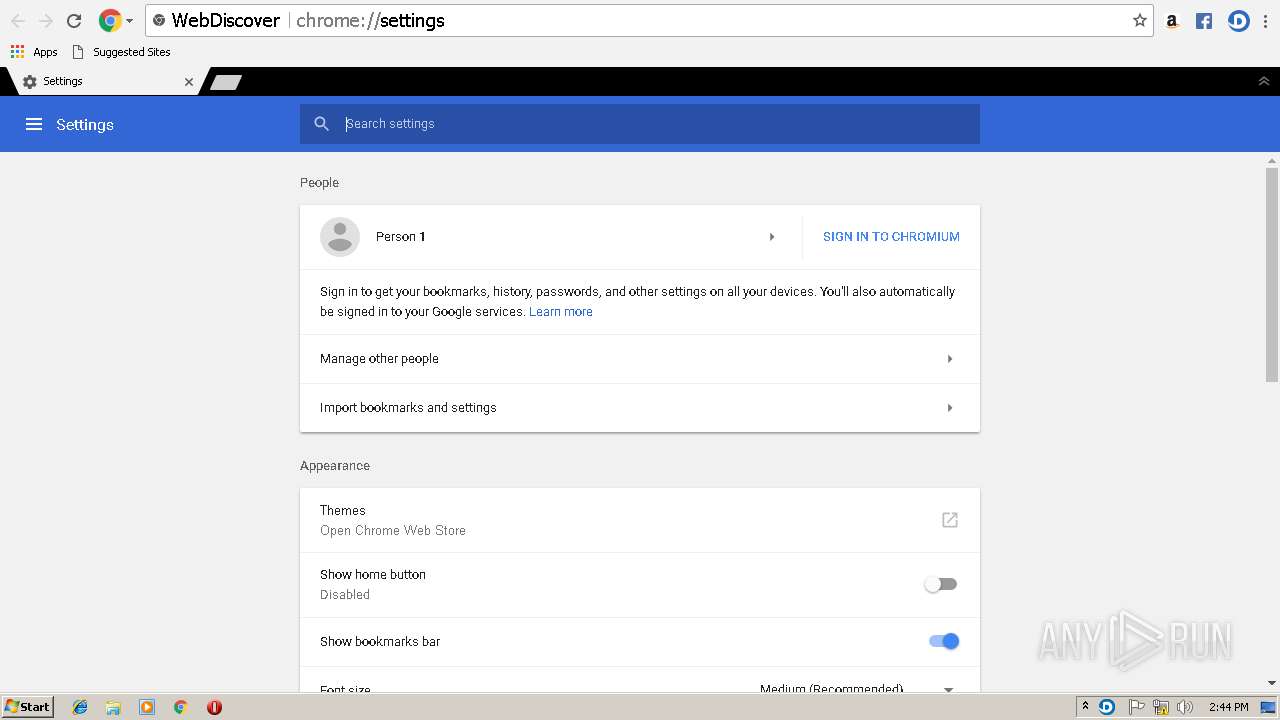This screenshot has width=1280, height=720.
Task: Click the forward navigation arrow
Action: click(x=46, y=20)
